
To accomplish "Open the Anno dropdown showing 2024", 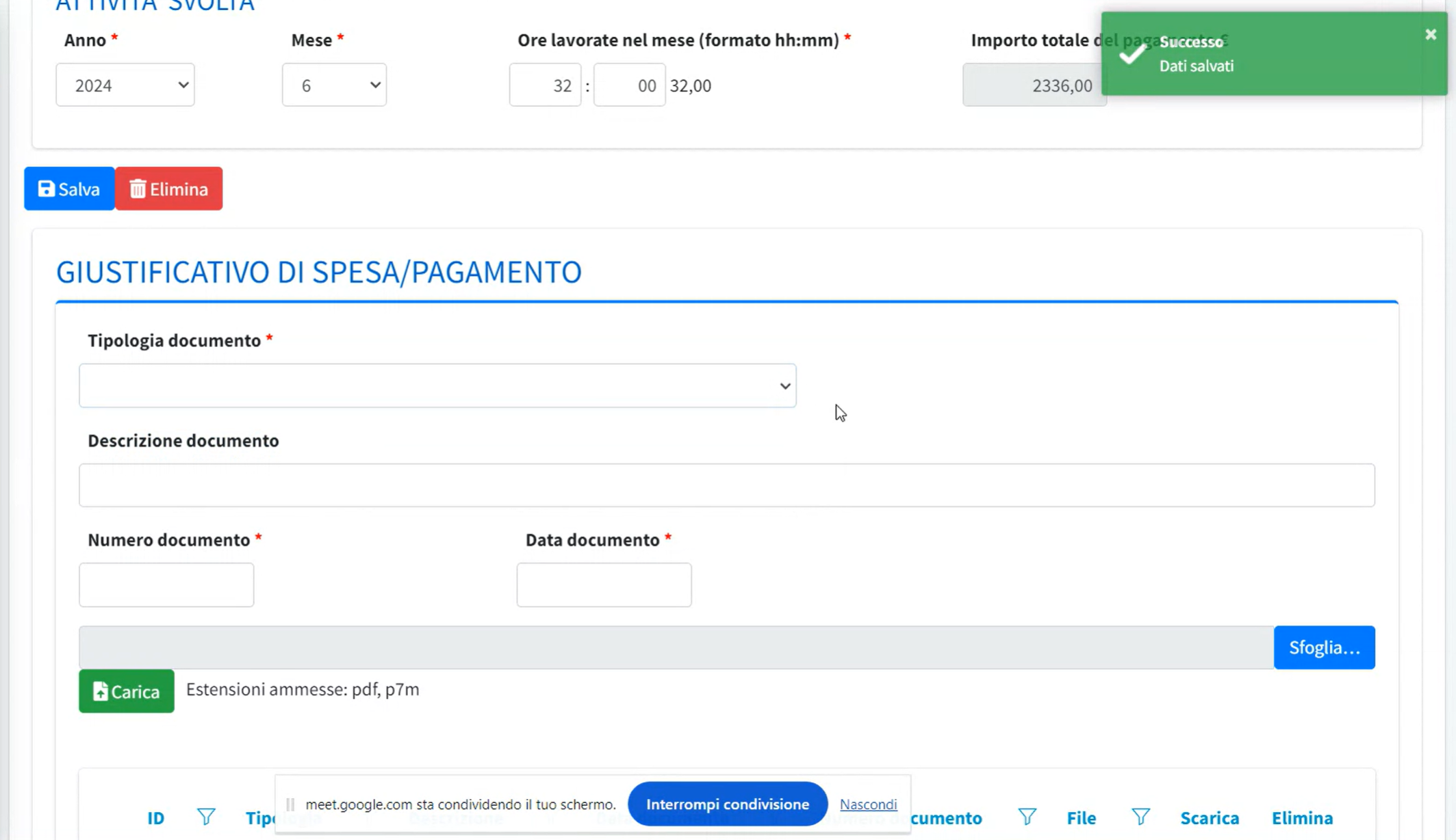I will [x=125, y=85].
